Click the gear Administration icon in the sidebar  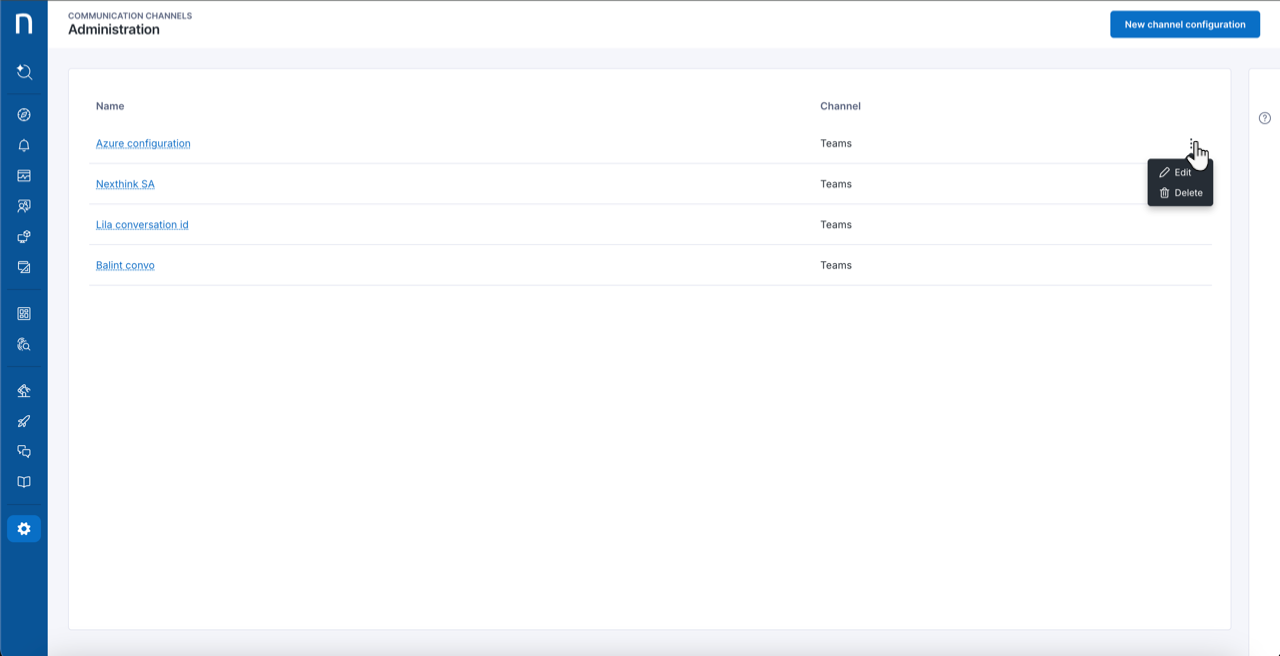[x=24, y=529]
